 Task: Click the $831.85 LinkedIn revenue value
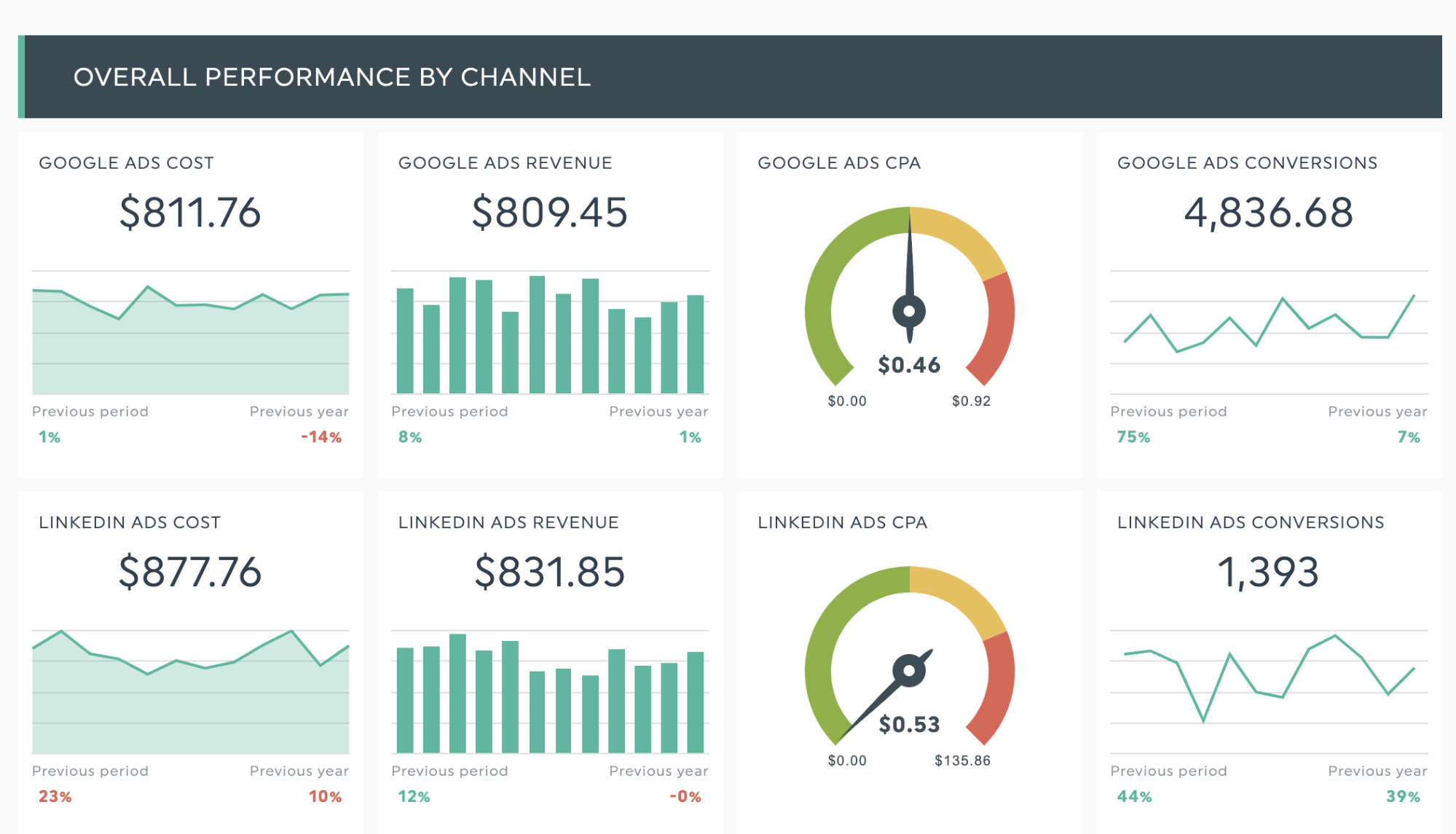point(550,572)
